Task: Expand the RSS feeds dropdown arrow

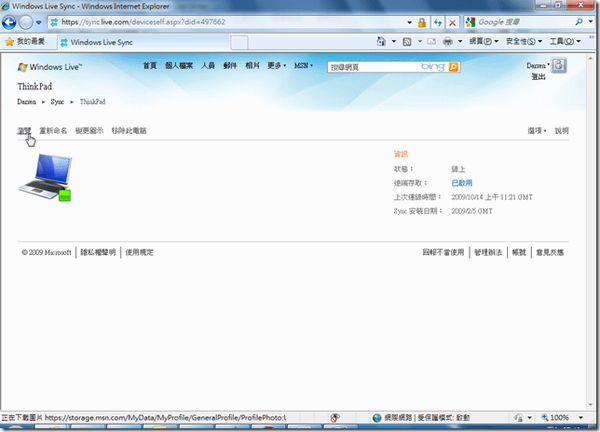Action: click(419, 41)
